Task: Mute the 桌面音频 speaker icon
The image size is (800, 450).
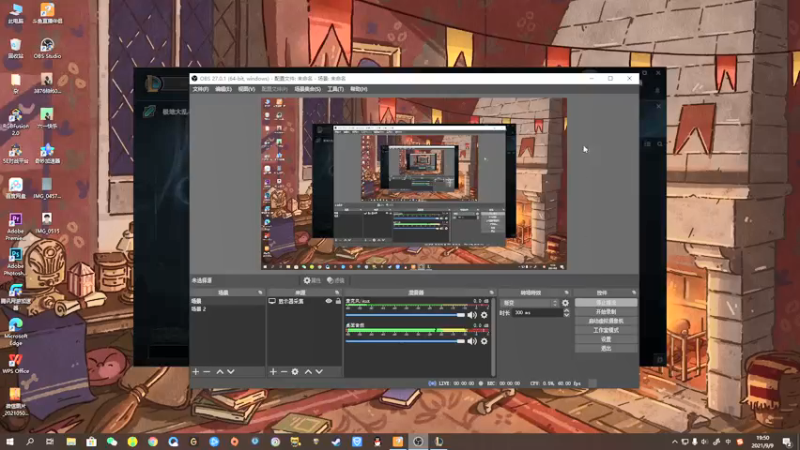Action: tap(472, 341)
